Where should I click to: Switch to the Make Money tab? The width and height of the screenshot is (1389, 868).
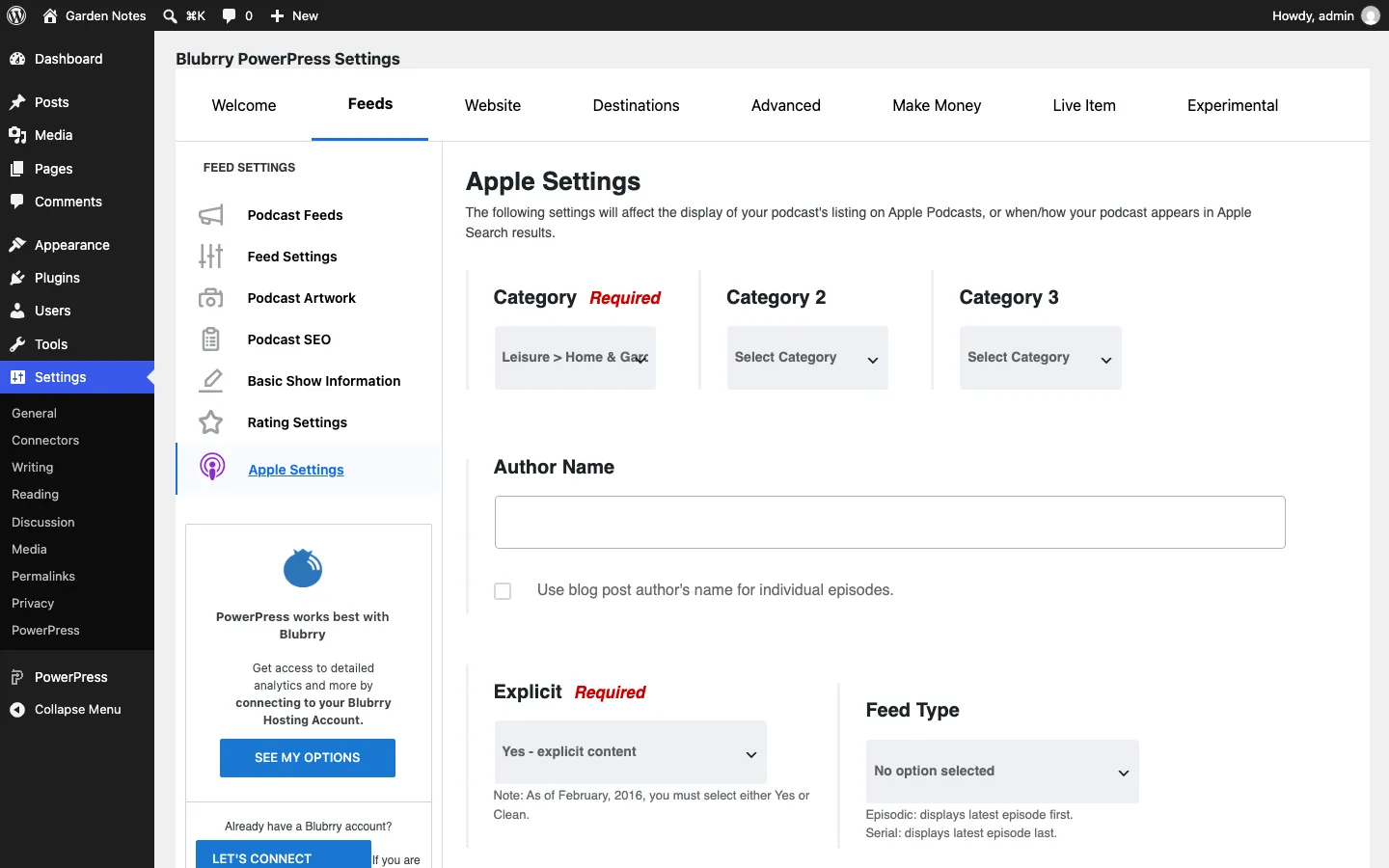point(937,106)
